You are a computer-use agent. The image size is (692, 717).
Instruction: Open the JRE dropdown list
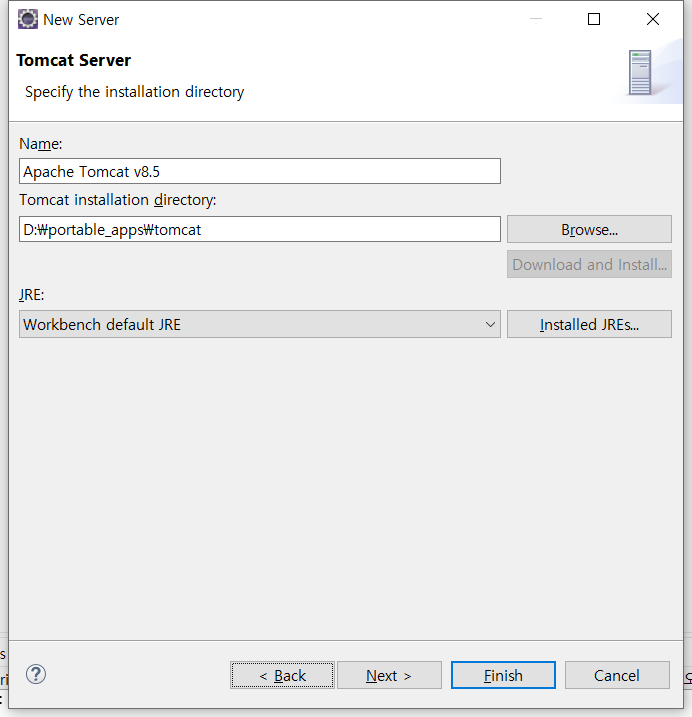tap(260, 324)
